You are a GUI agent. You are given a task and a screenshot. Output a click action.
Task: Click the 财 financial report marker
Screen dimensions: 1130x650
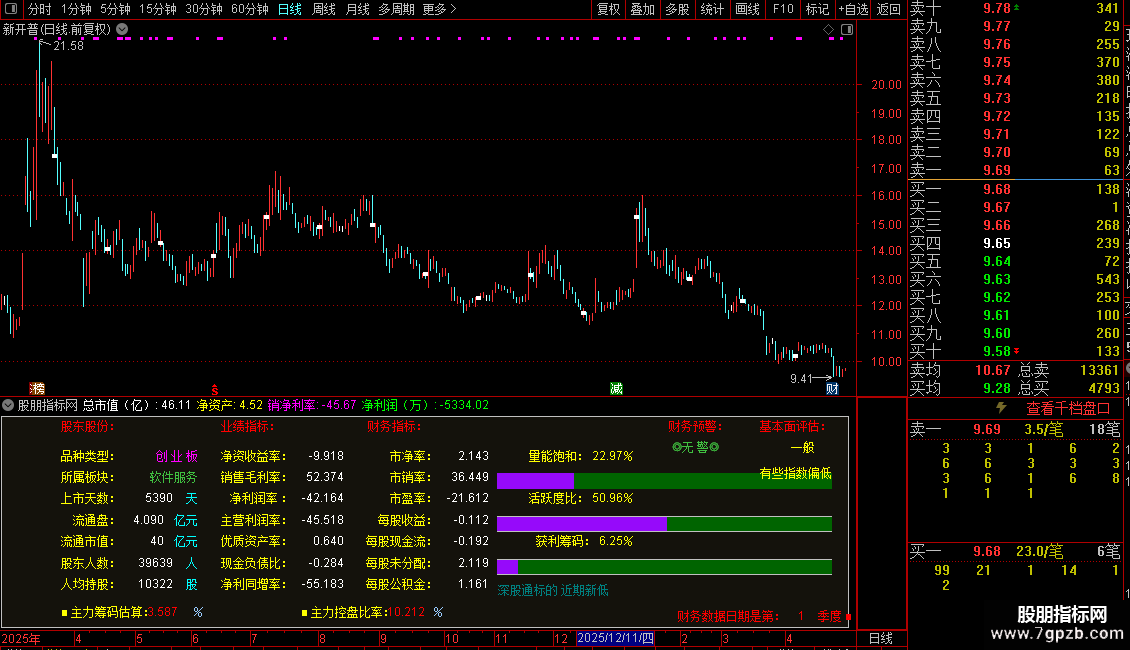click(832, 388)
